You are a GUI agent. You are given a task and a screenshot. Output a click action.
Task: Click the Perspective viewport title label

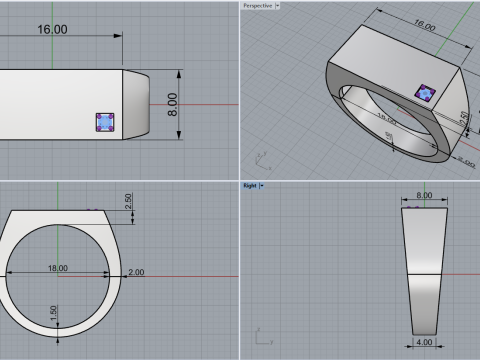[257, 6]
